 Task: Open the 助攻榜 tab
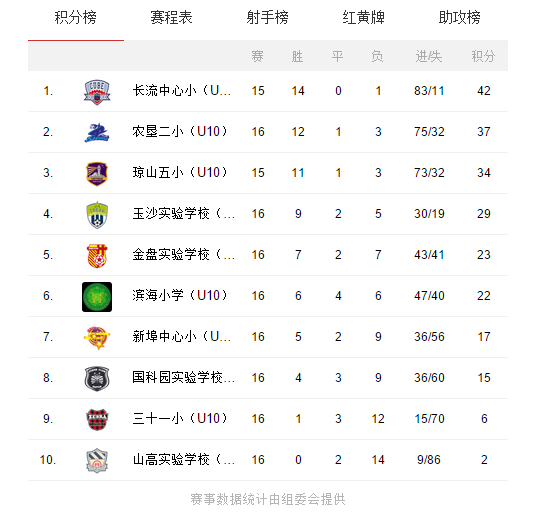click(x=460, y=17)
